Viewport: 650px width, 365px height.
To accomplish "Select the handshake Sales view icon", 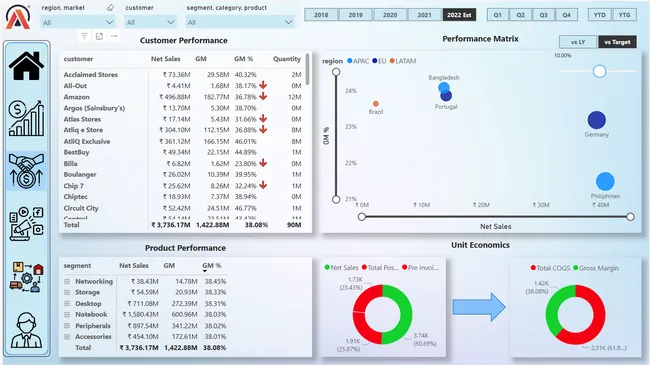I will click(x=26, y=170).
